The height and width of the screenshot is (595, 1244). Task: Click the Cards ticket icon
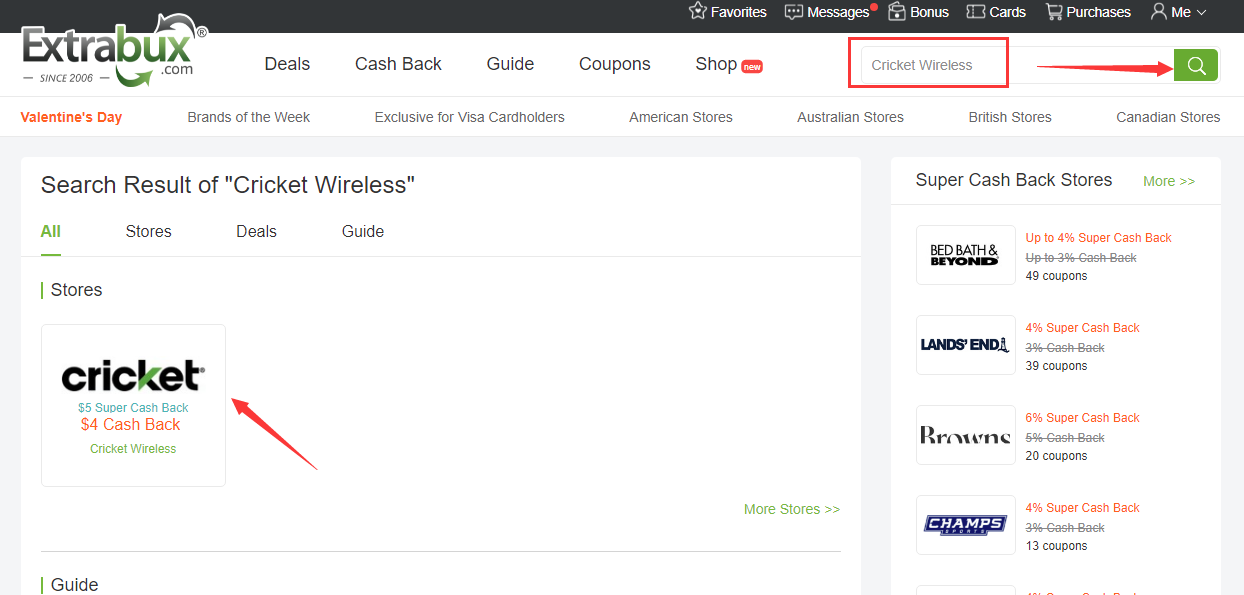click(975, 12)
